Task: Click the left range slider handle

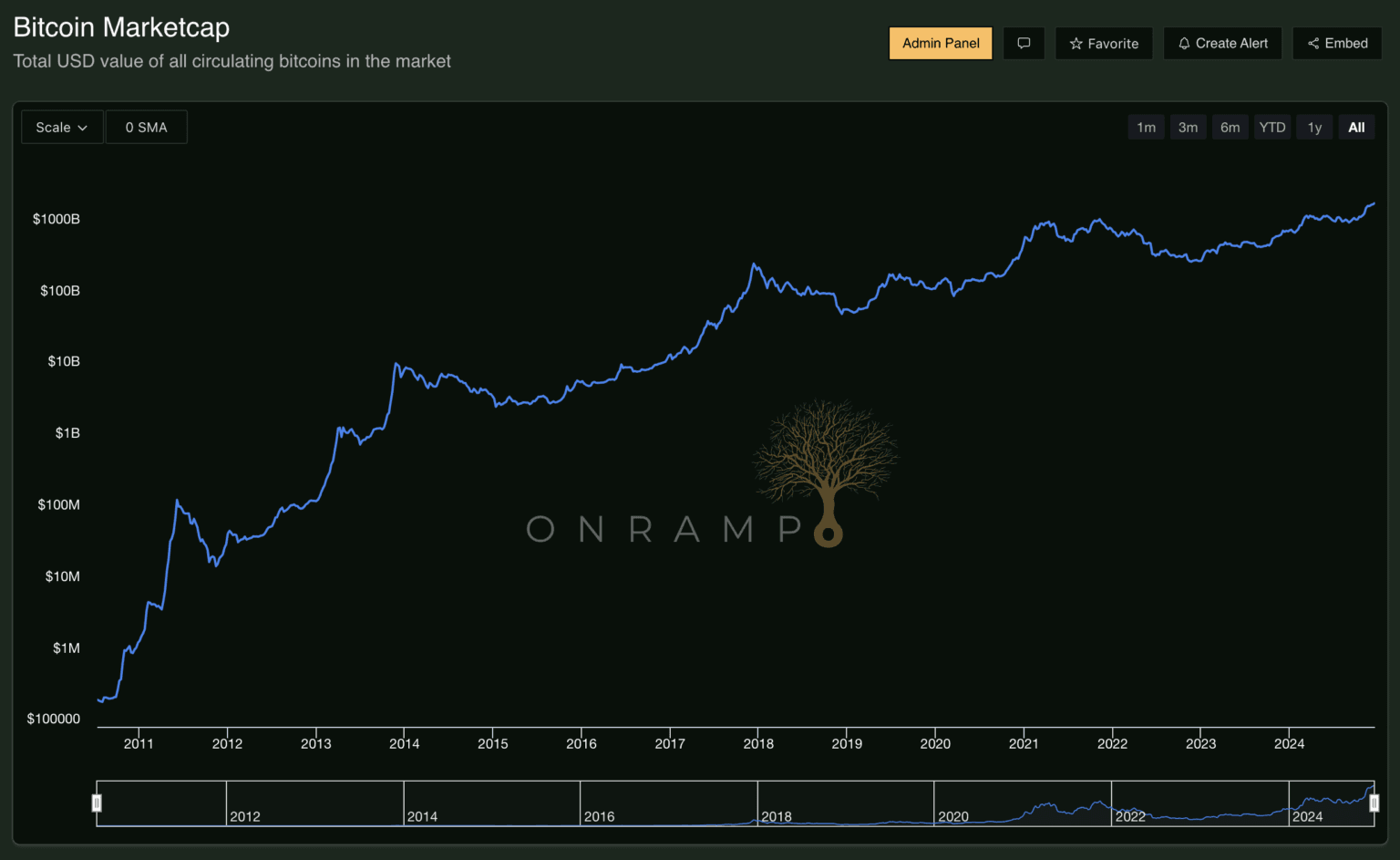Action: pyautogui.click(x=97, y=803)
